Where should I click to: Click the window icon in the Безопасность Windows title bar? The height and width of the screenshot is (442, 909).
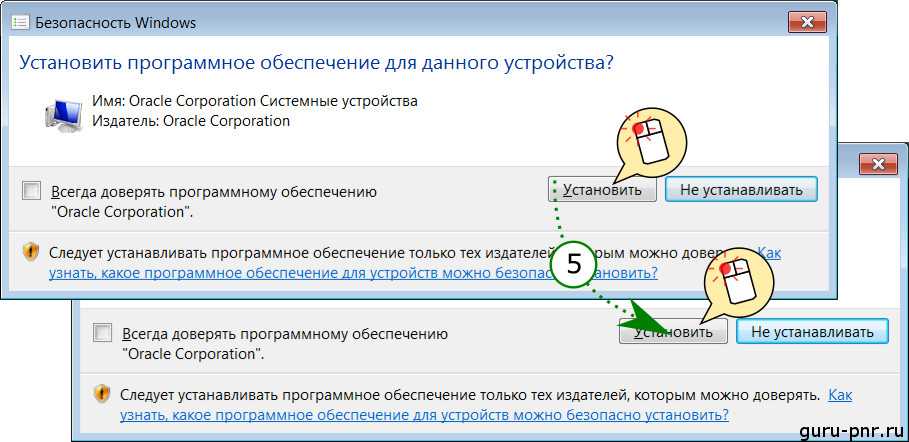20,23
